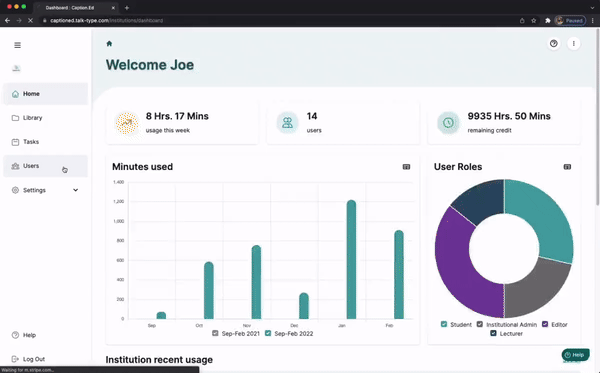Click the Institution recent usage heading
This screenshot has width=600, height=373.
159,360
